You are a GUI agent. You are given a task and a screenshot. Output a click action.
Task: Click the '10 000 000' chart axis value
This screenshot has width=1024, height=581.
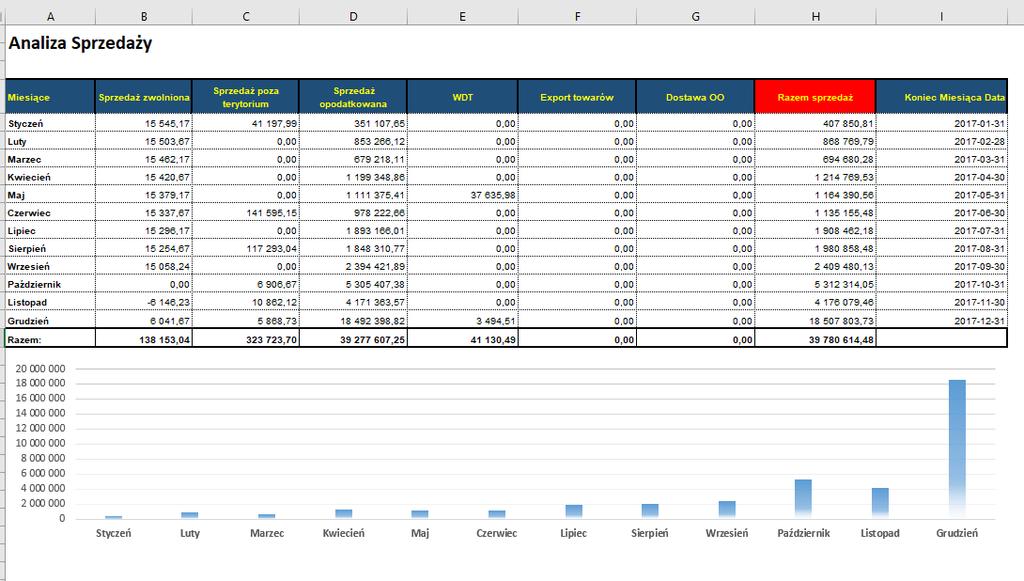[40, 443]
